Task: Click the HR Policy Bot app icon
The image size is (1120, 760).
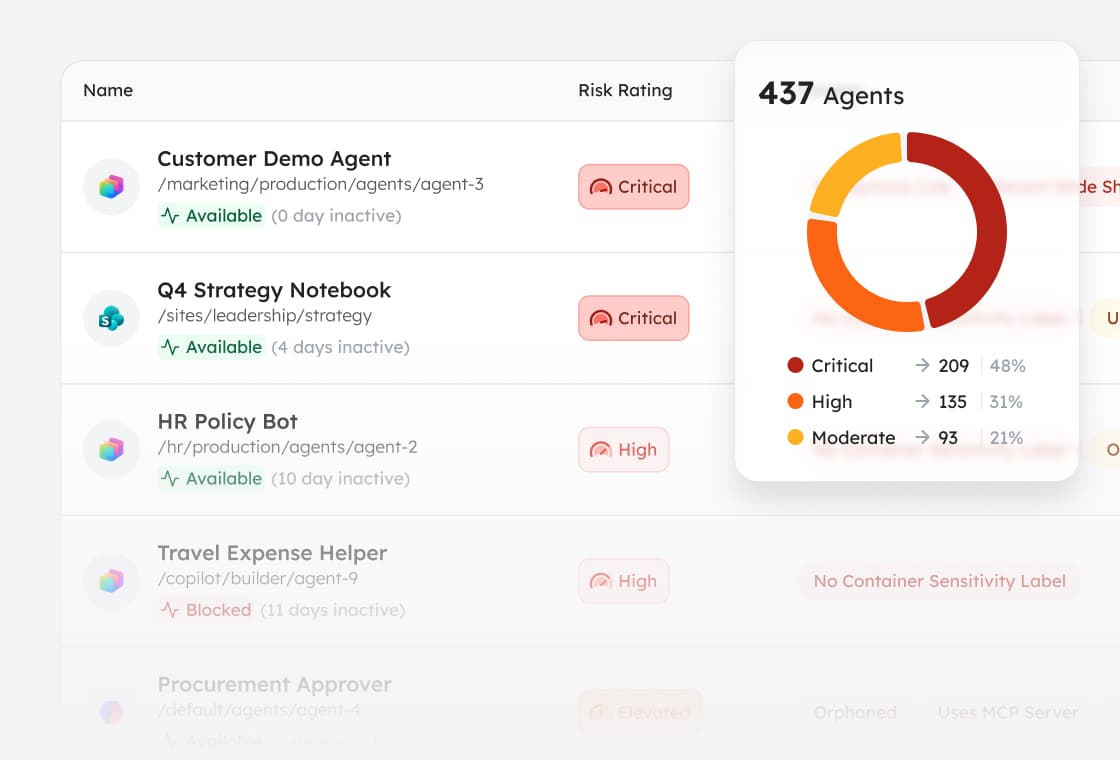Action: pos(111,449)
